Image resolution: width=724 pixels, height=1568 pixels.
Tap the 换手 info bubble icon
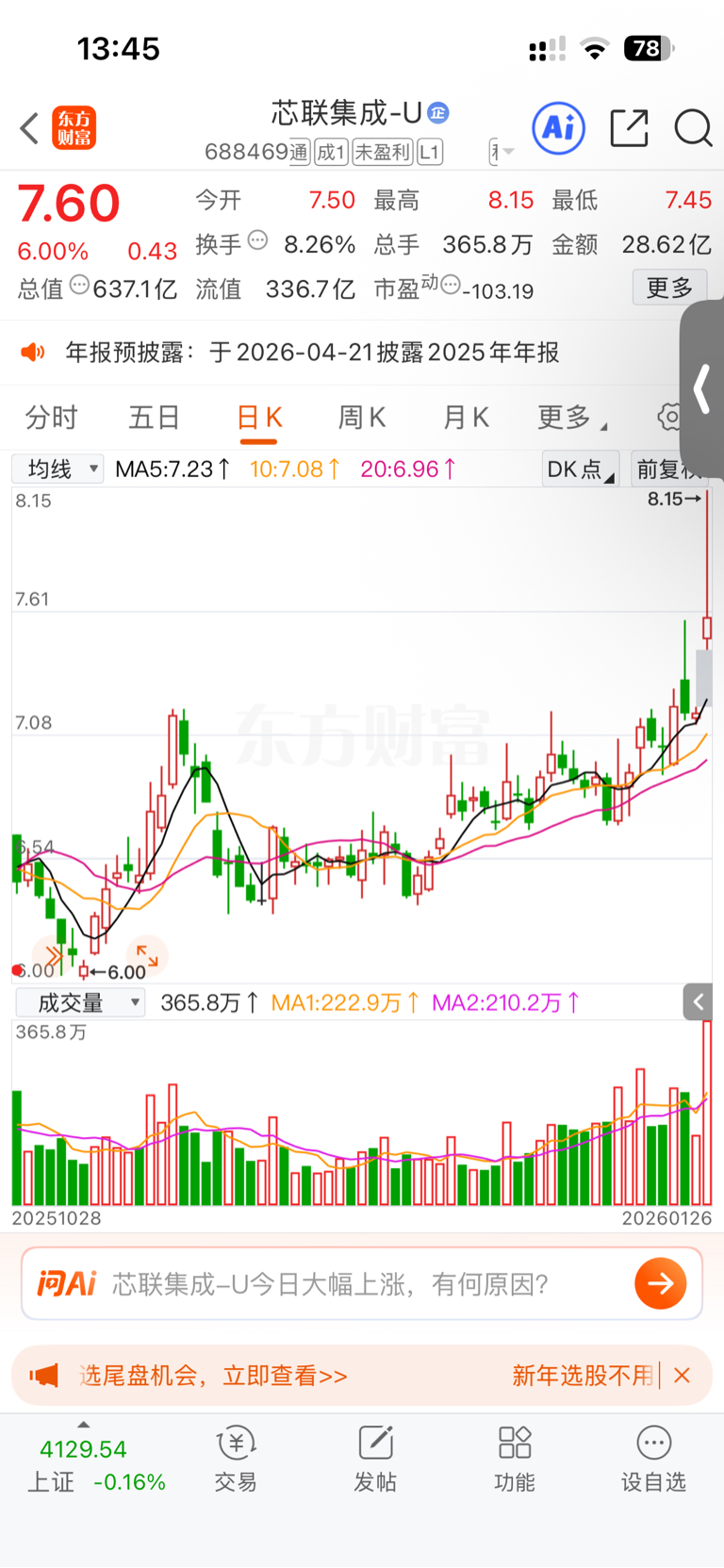(x=257, y=240)
